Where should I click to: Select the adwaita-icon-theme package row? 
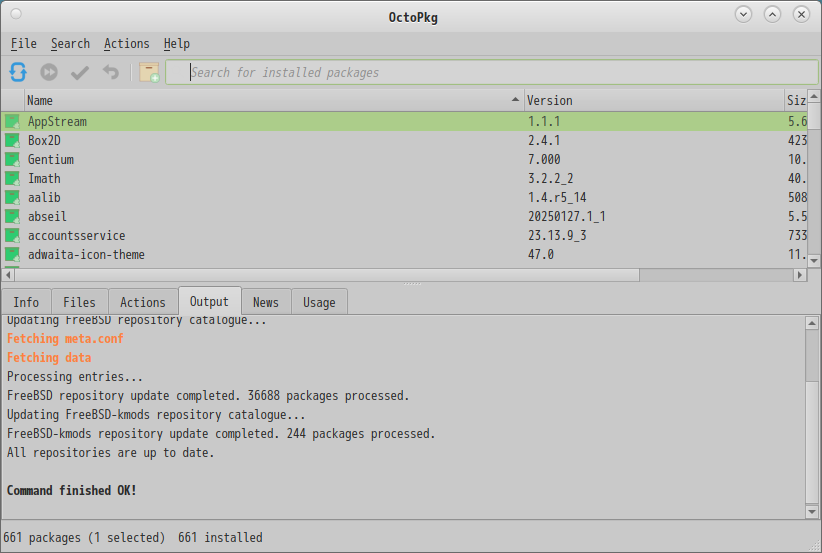tap(404, 255)
